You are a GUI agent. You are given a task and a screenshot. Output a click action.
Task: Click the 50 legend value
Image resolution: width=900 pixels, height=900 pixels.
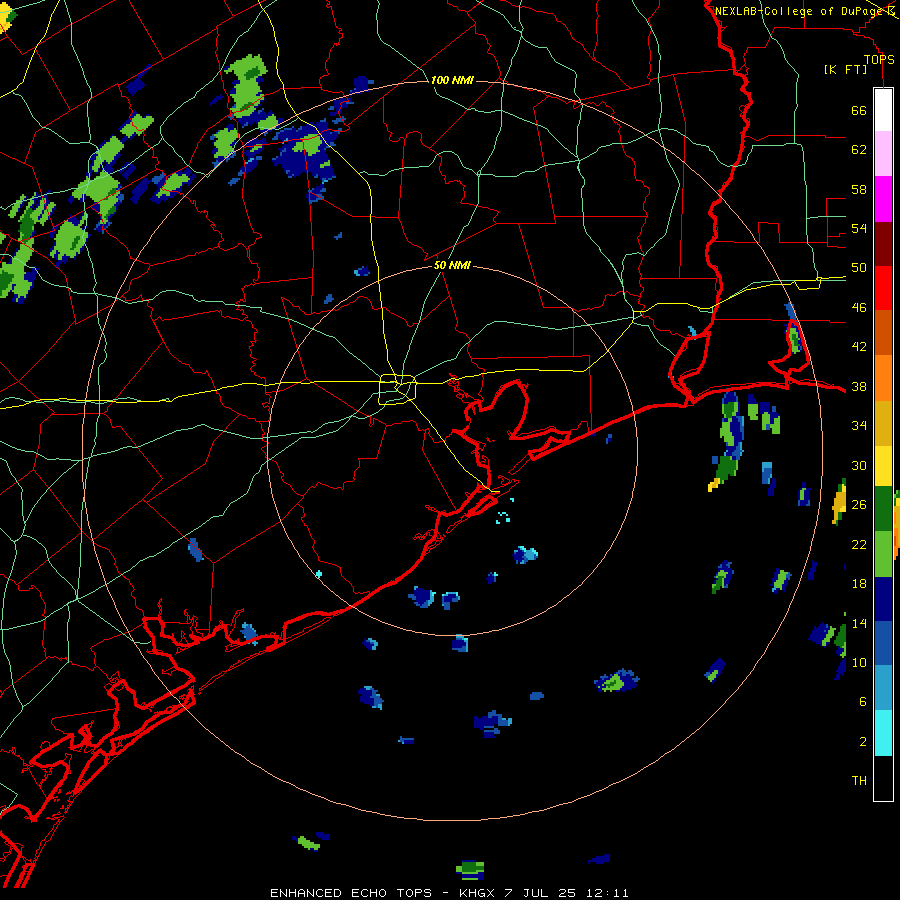(859, 268)
